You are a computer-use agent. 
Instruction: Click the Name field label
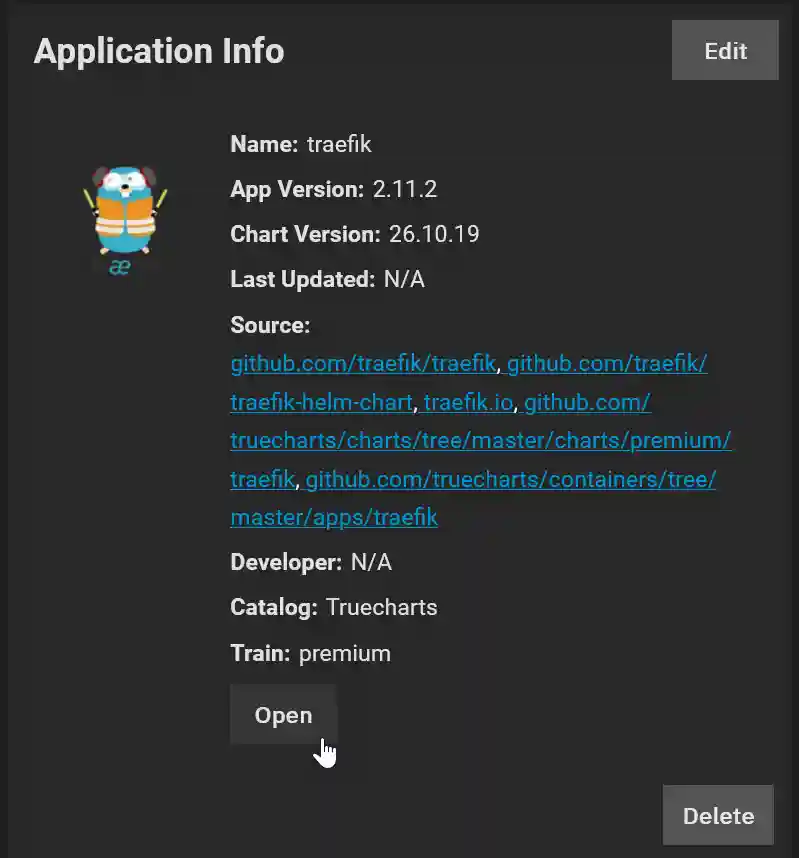coord(263,144)
